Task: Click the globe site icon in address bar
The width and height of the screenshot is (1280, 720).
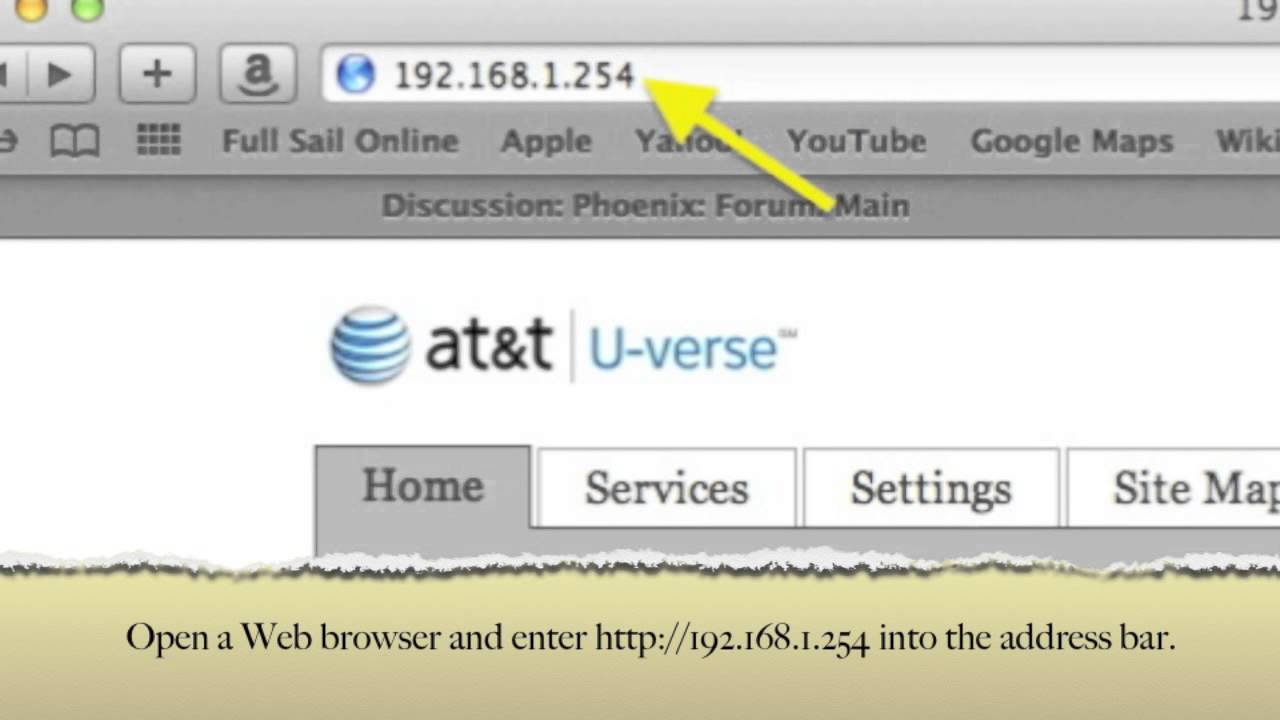Action: coord(355,74)
